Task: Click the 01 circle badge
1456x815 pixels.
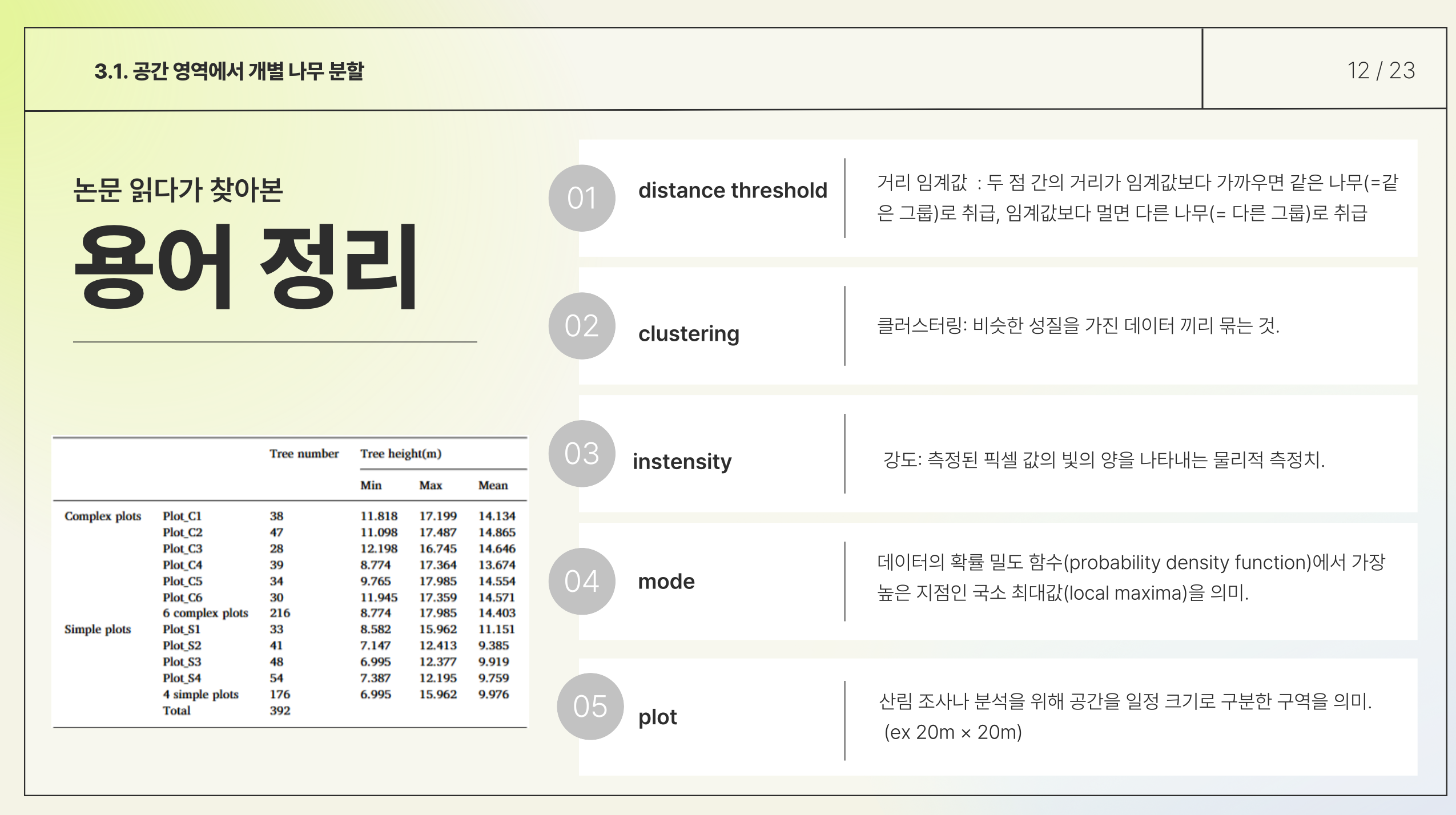Action: [581, 198]
